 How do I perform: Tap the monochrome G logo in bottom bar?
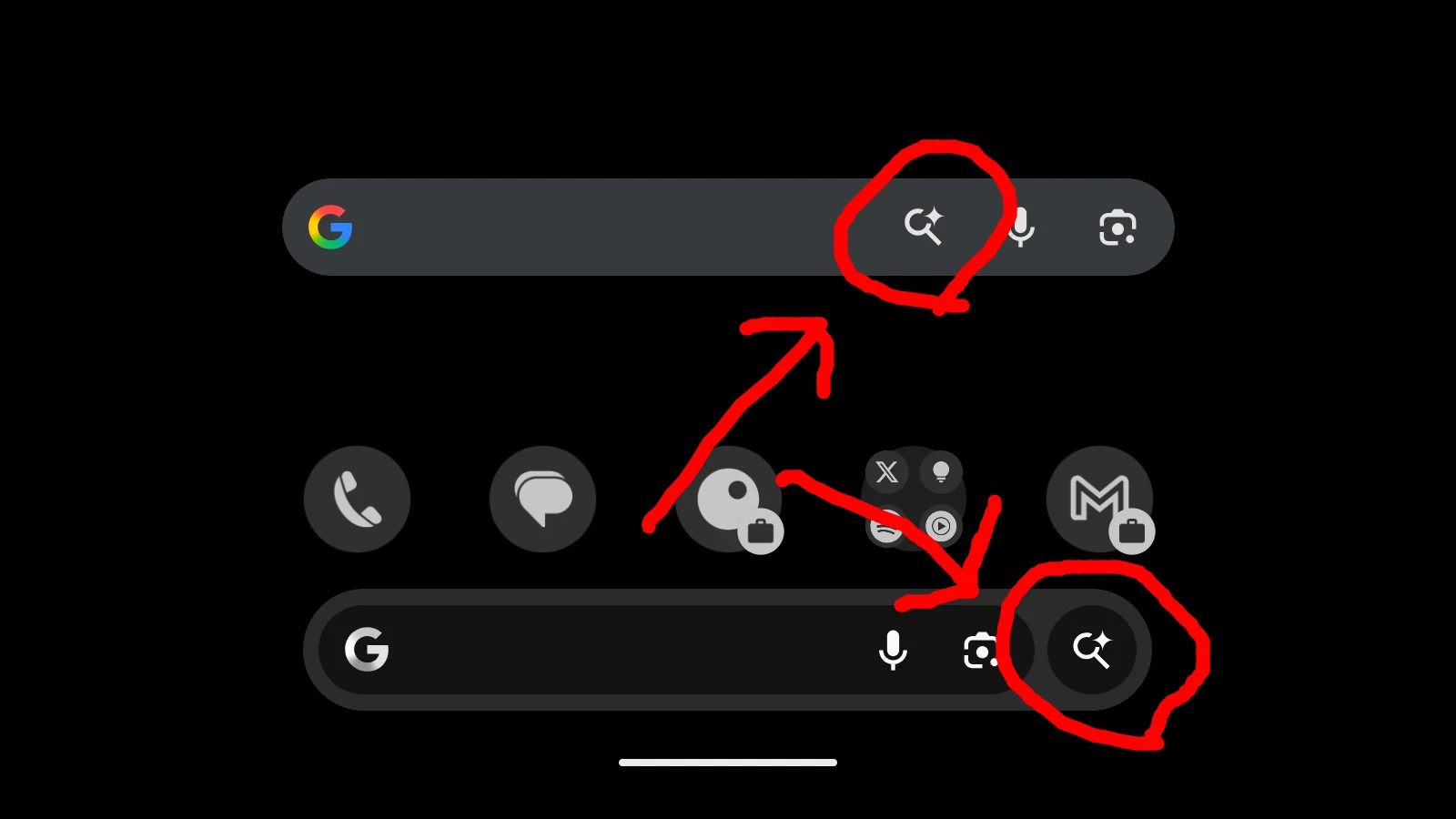[x=367, y=650]
